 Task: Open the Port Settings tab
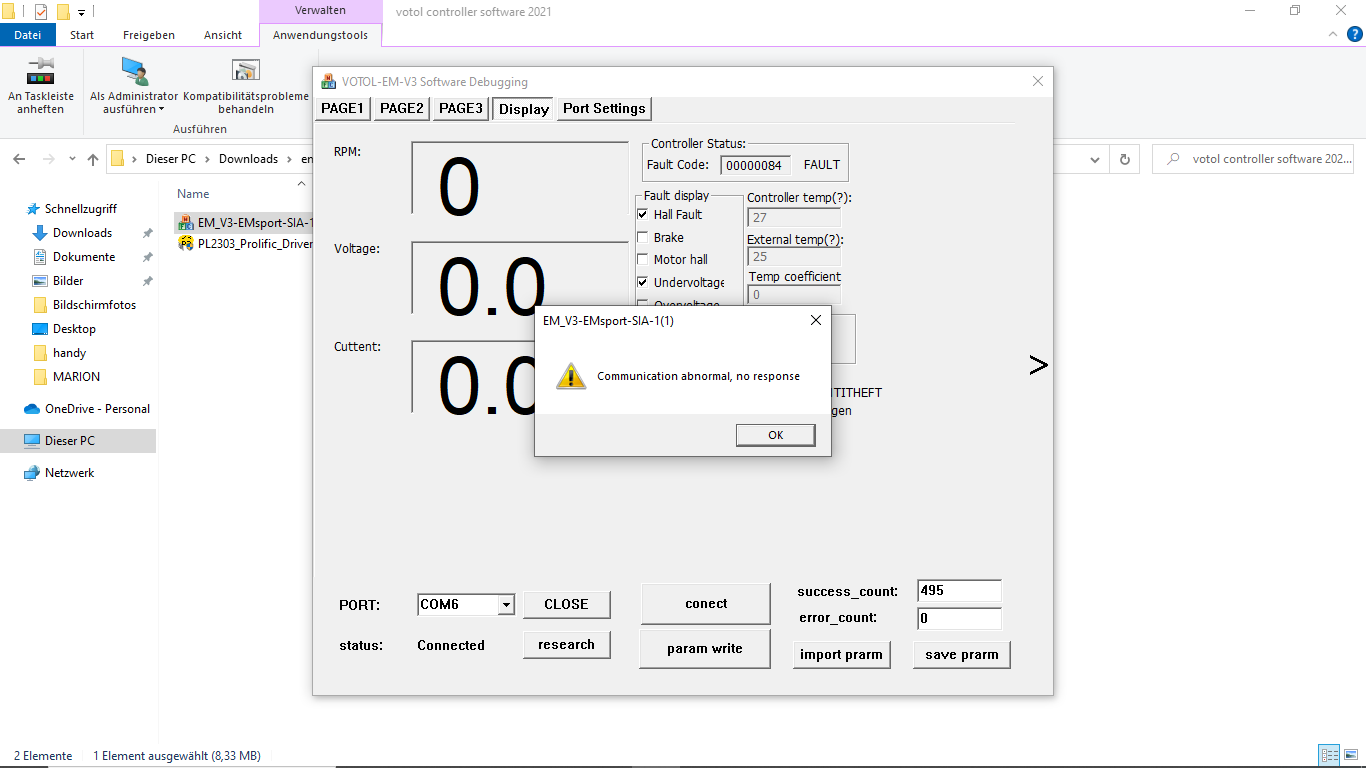(604, 108)
